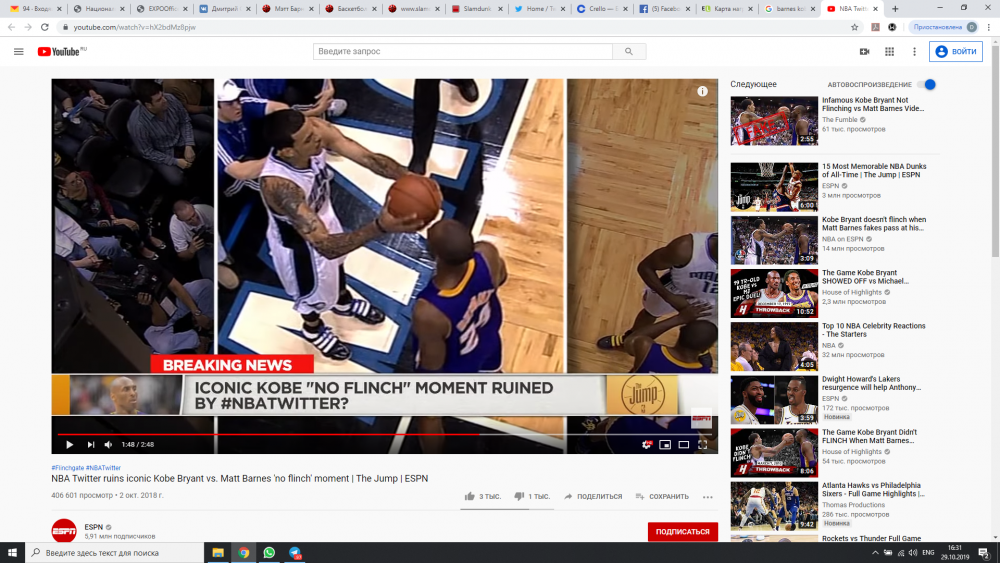Open the player settings gear
The height and width of the screenshot is (563, 1000).
click(647, 444)
